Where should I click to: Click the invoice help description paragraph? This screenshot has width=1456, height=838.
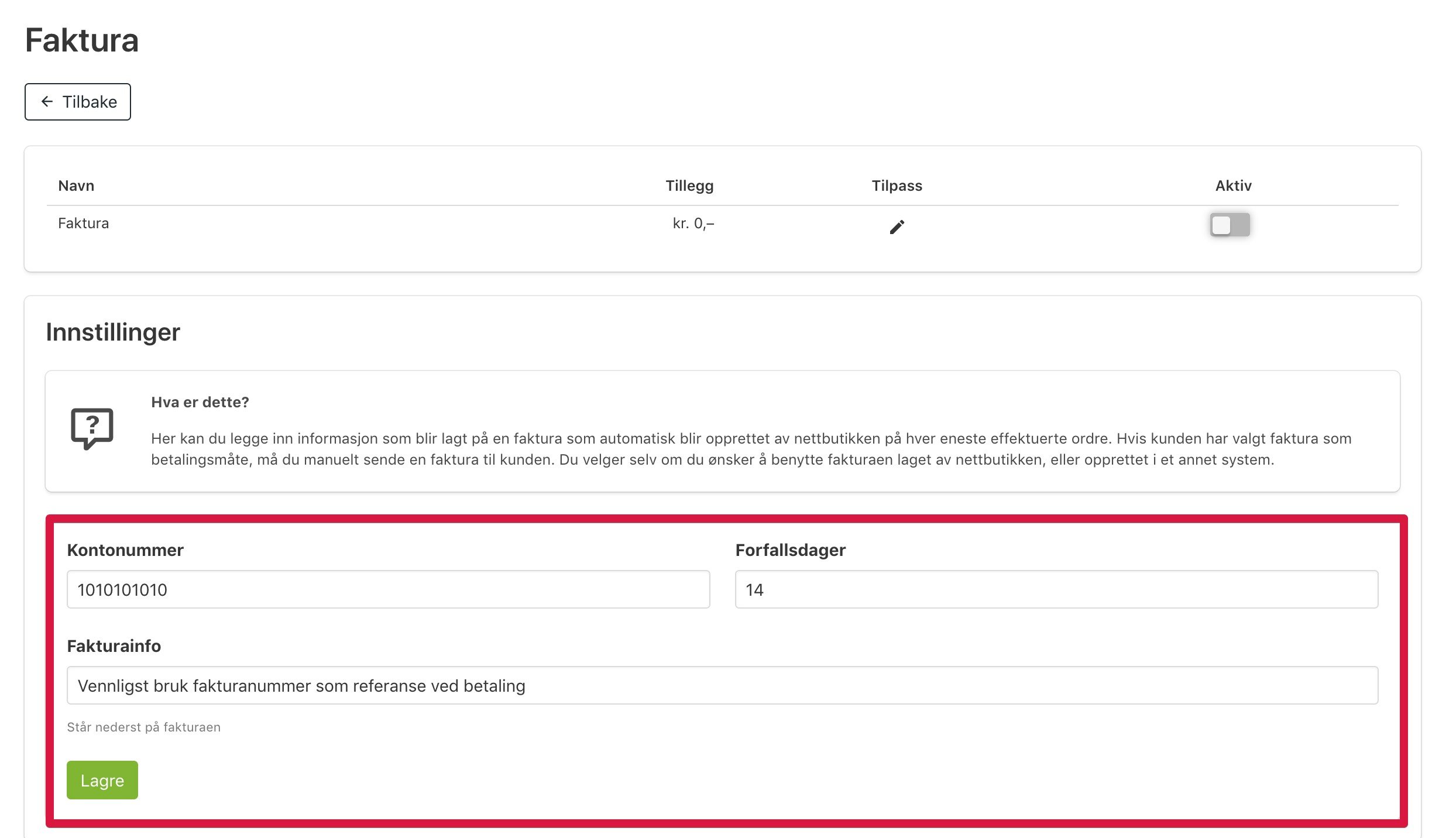pyautogui.click(x=751, y=449)
